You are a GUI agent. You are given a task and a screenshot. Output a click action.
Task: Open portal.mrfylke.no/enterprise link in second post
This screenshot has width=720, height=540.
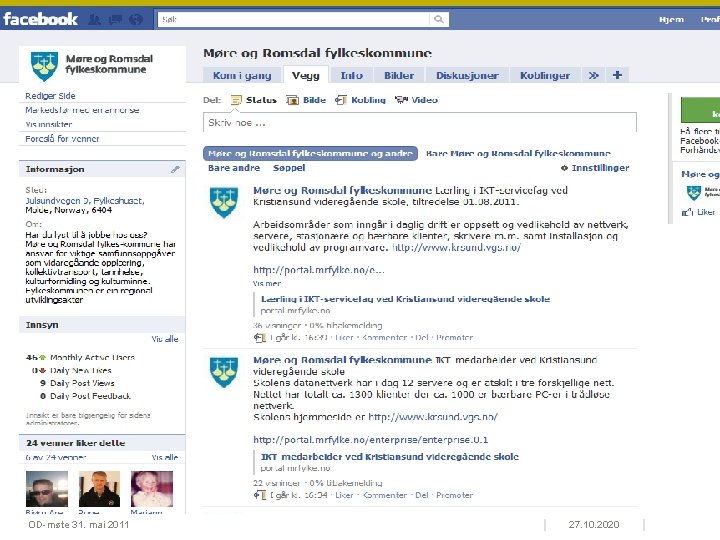coord(371,440)
